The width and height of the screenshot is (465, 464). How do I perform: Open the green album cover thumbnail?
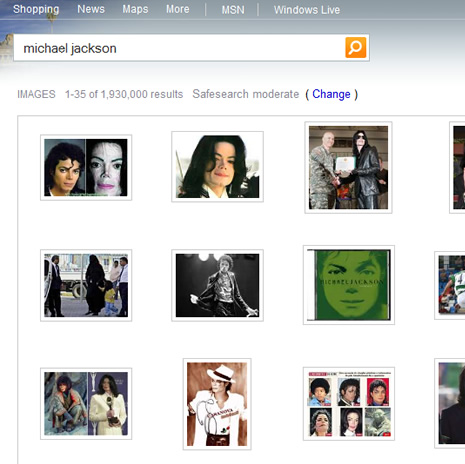pos(349,285)
